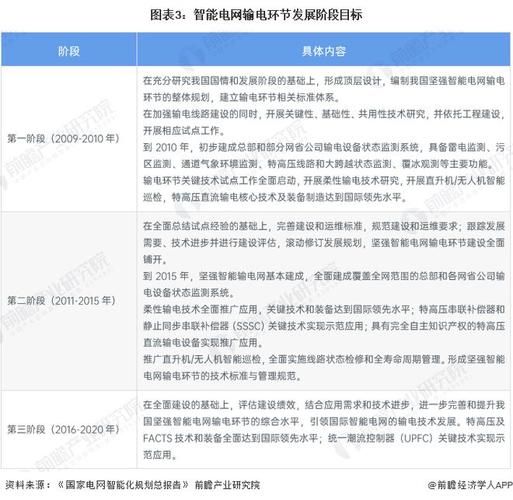Click the '@前瞻经济学人APP' credit text
Screen dimensions: 513x500
pyautogui.click(x=470, y=485)
